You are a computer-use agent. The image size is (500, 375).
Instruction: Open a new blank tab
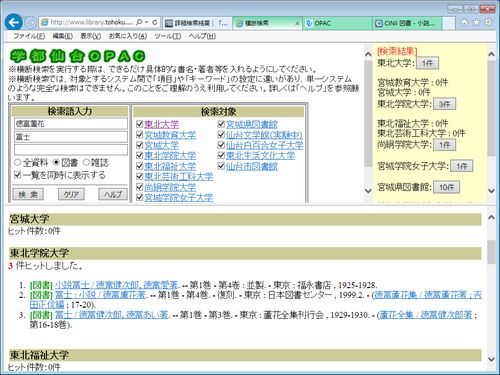click(449, 23)
